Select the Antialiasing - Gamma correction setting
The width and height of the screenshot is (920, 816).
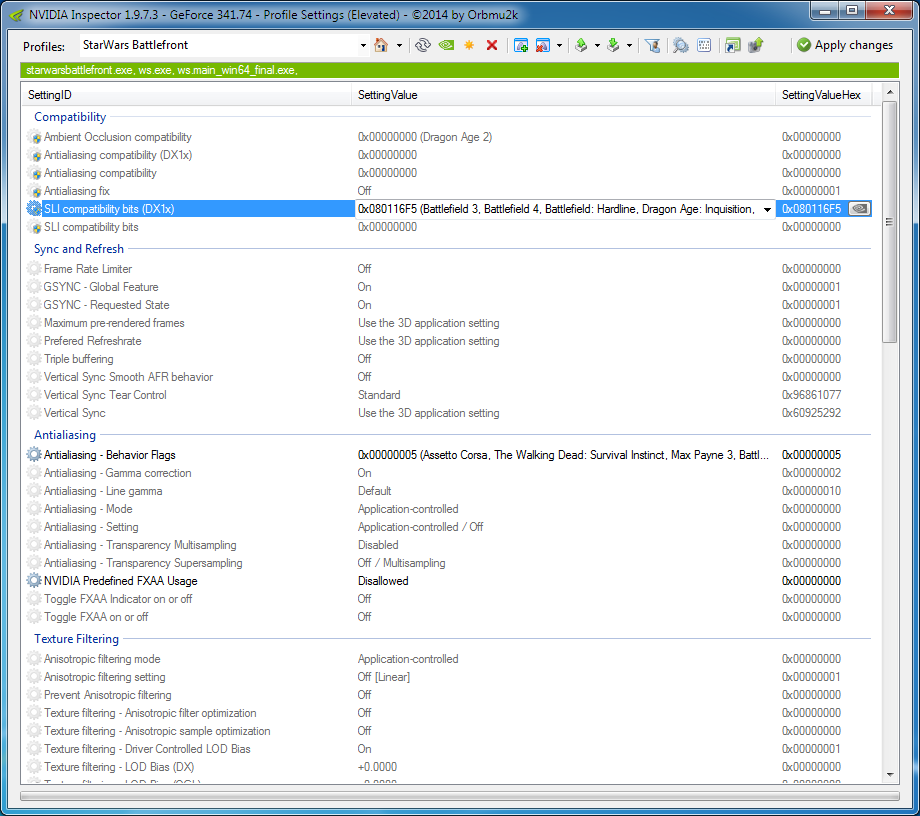click(x=117, y=473)
